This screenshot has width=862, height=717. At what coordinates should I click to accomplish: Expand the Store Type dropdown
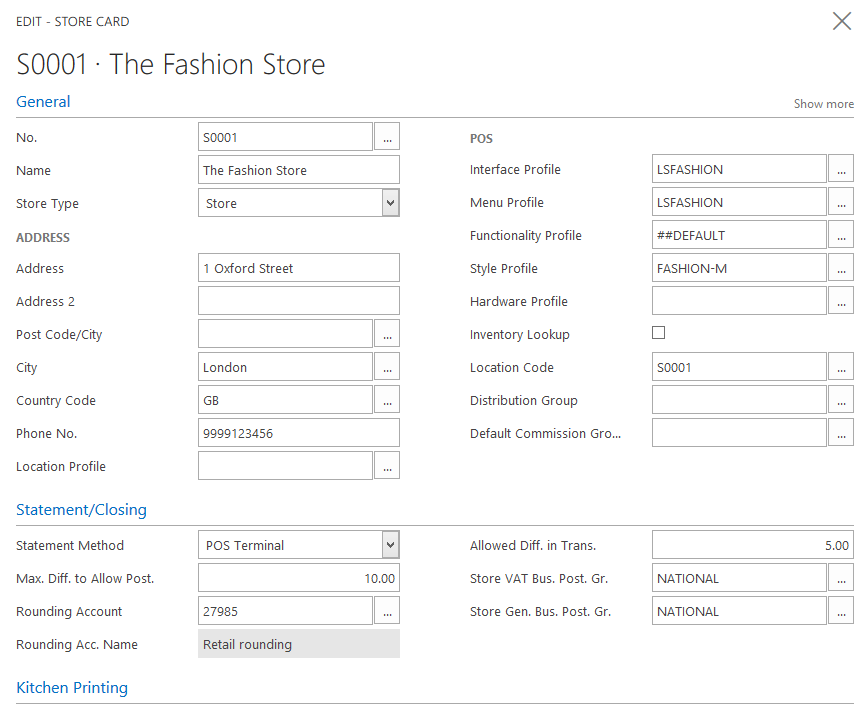tap(390, 203)
